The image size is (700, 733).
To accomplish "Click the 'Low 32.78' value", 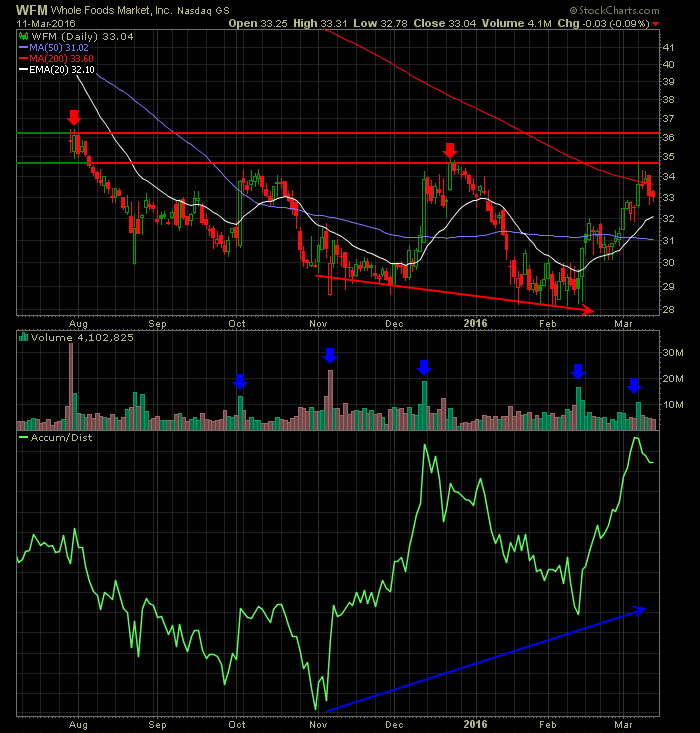I will (380, 23).
